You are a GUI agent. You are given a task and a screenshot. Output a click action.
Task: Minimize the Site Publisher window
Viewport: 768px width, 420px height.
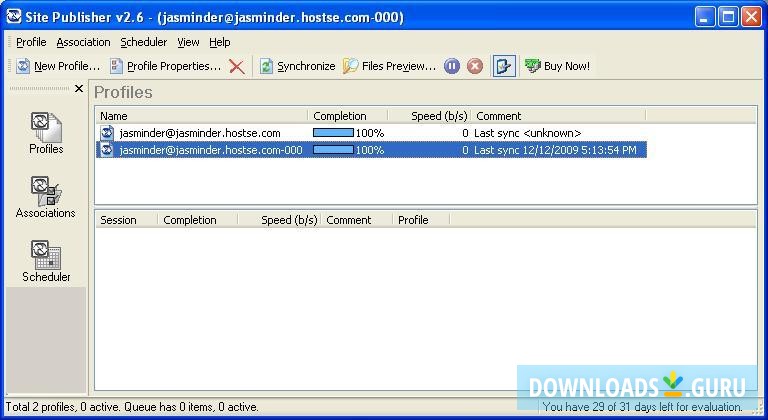[704, 18]
